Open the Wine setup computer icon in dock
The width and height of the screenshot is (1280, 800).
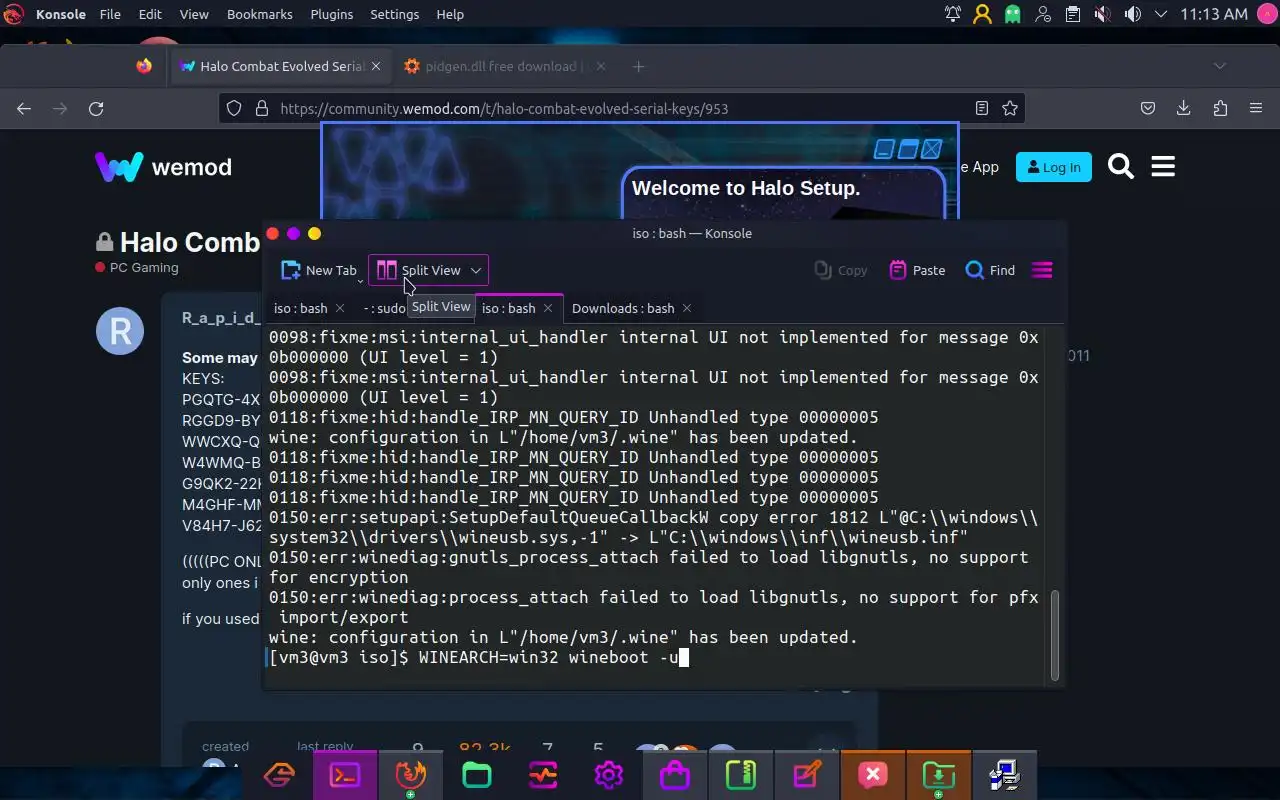coord(1004,775)
